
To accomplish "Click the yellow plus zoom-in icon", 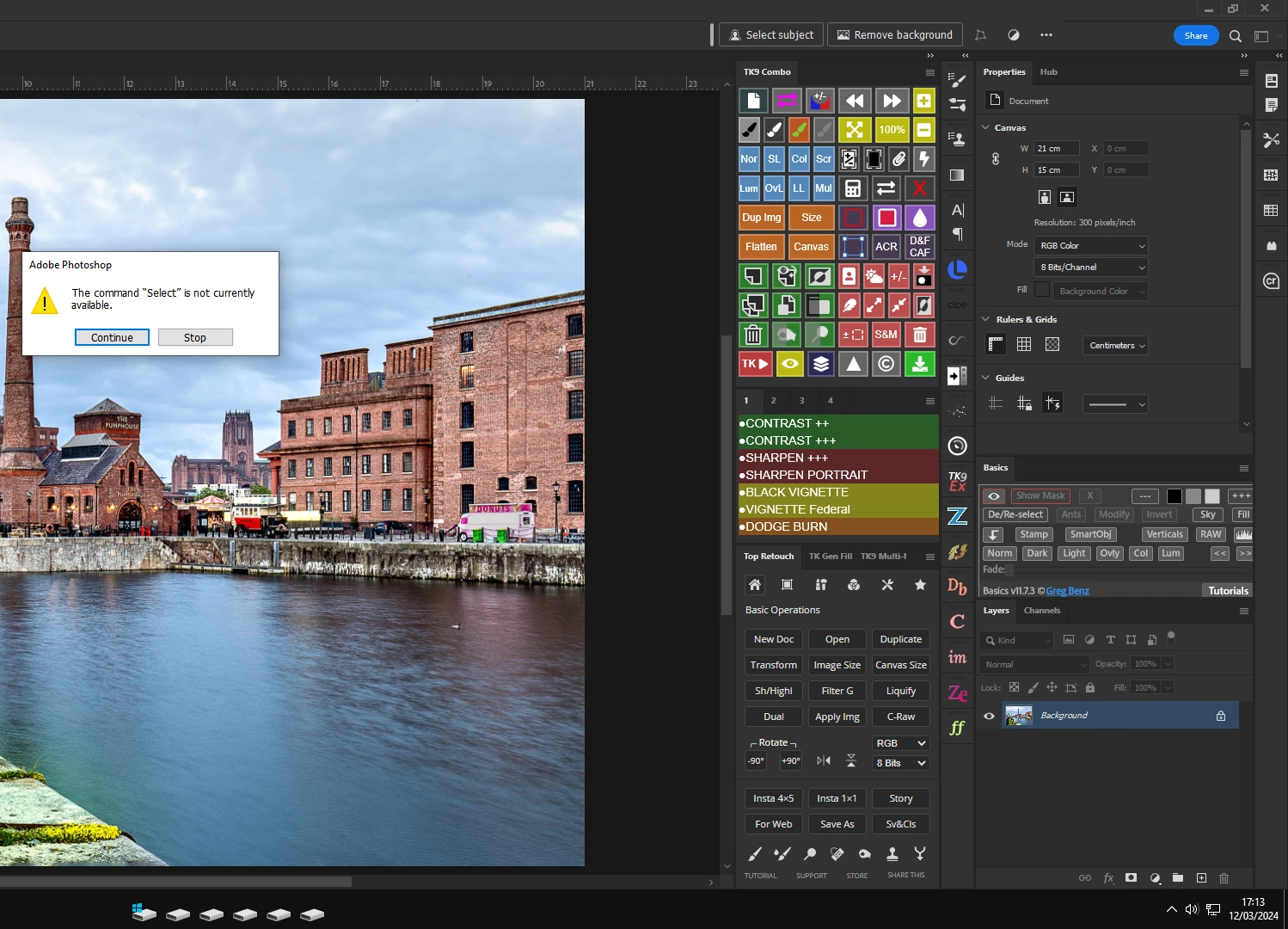I will click(923, 101).
